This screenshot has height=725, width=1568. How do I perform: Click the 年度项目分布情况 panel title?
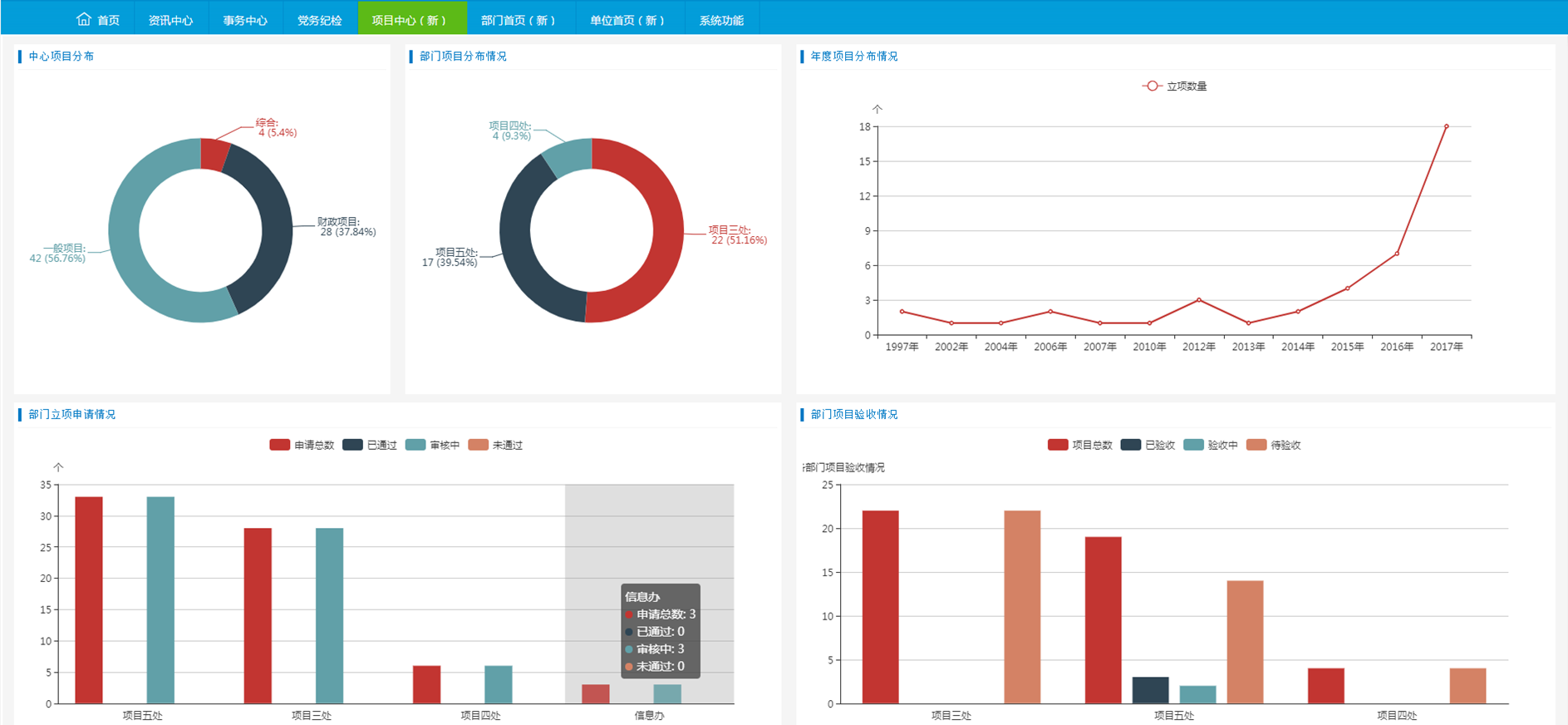coord(854,57)
